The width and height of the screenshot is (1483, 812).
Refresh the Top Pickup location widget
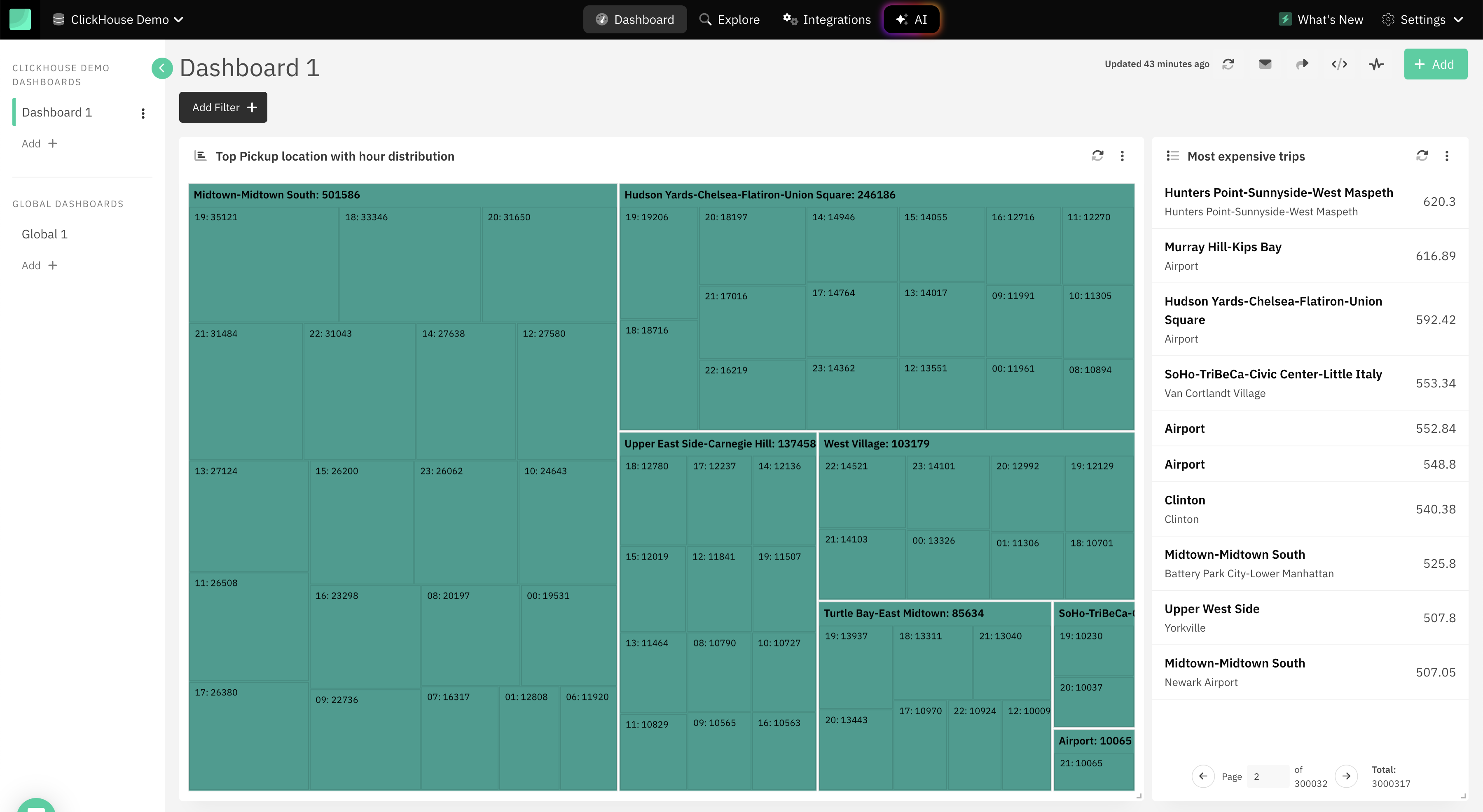pos(1097,156)
